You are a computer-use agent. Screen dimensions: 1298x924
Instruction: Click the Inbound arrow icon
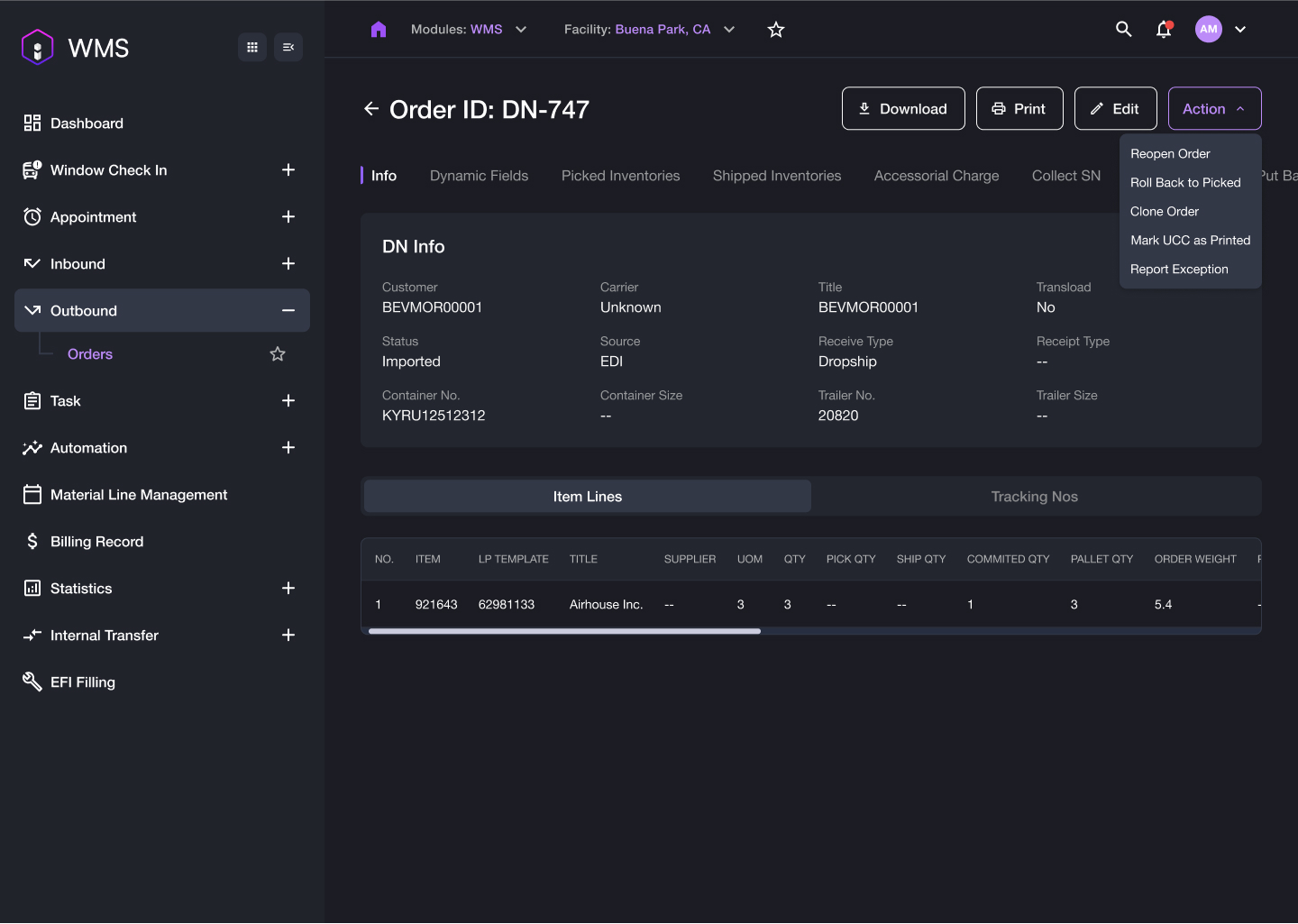pos(32,263)
